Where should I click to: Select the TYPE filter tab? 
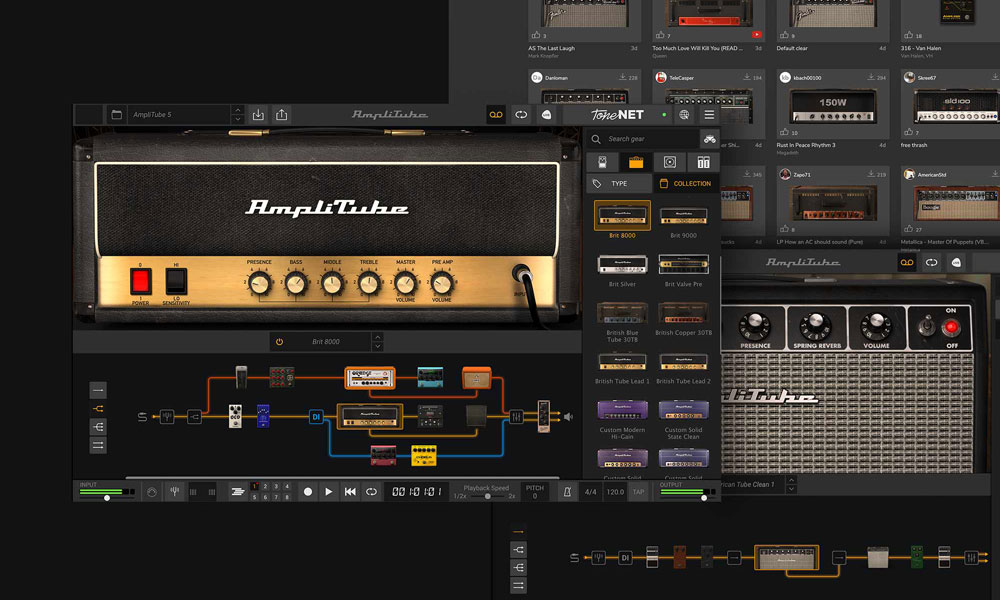[x=618, y=184]
